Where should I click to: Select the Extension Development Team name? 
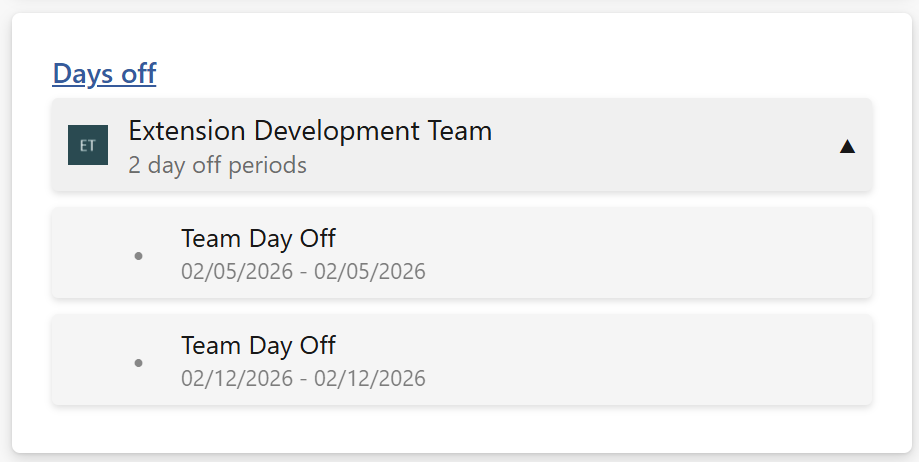click(x=310, y=131)
